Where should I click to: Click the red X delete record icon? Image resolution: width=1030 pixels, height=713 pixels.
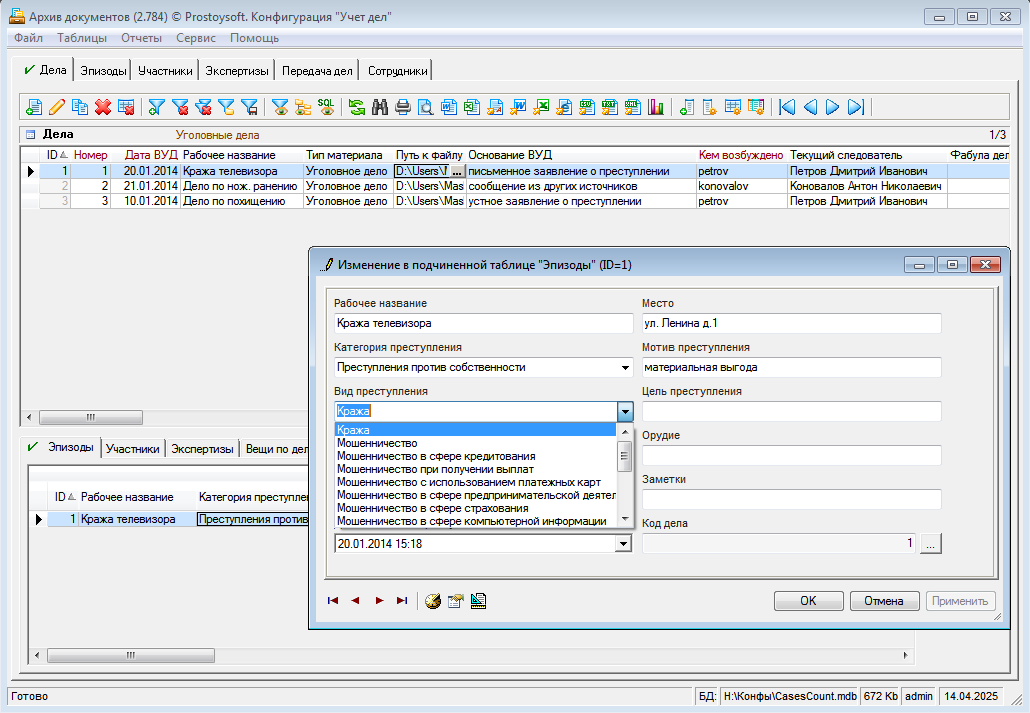coord(102,107)
